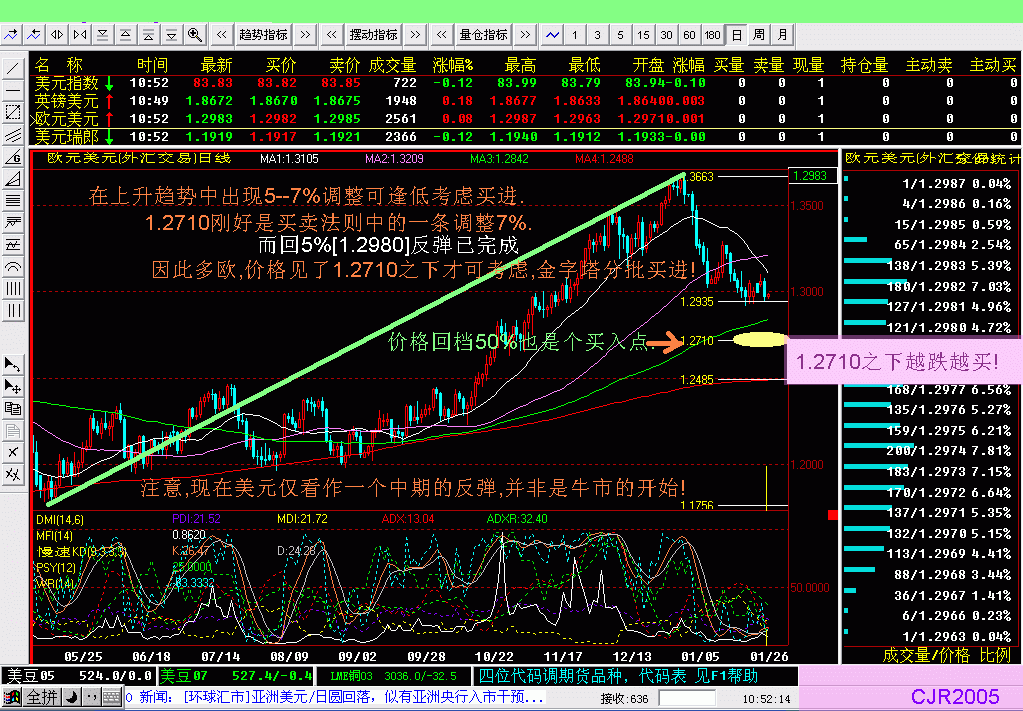Viewport: 1023px width, 711px height.
Task: Switch to 15-minute period
Action: point(643,35)
